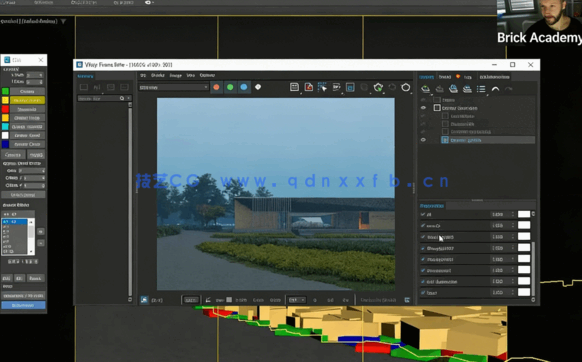Open the Image menu in VFB menu bar
582x362 pixels.
pos(176,75)
